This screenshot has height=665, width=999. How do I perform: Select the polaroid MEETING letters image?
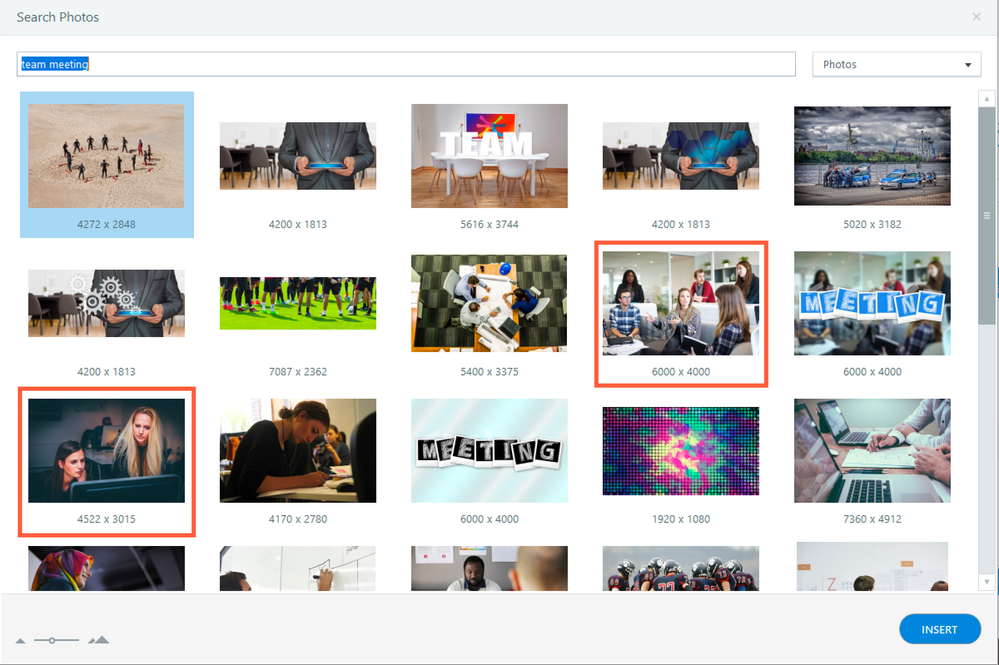tap(489, 451)
